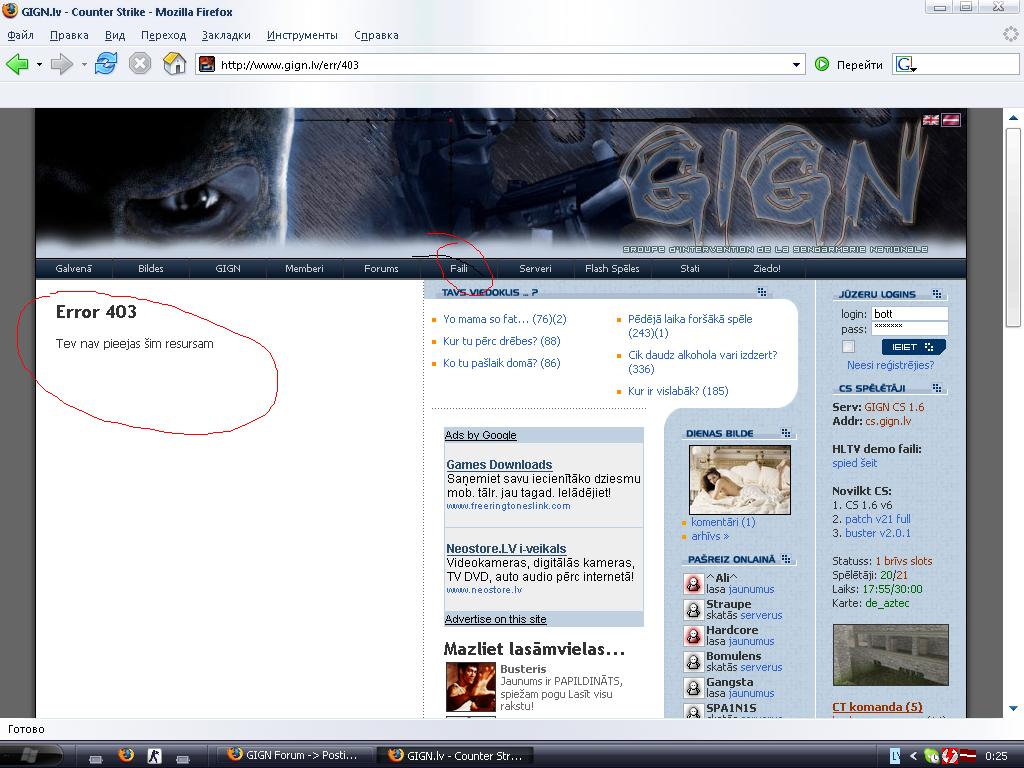Open the 'Yo mama so fat…' poll link
The width and height of the screenshot is (1024, 768).
click(505, 319)
